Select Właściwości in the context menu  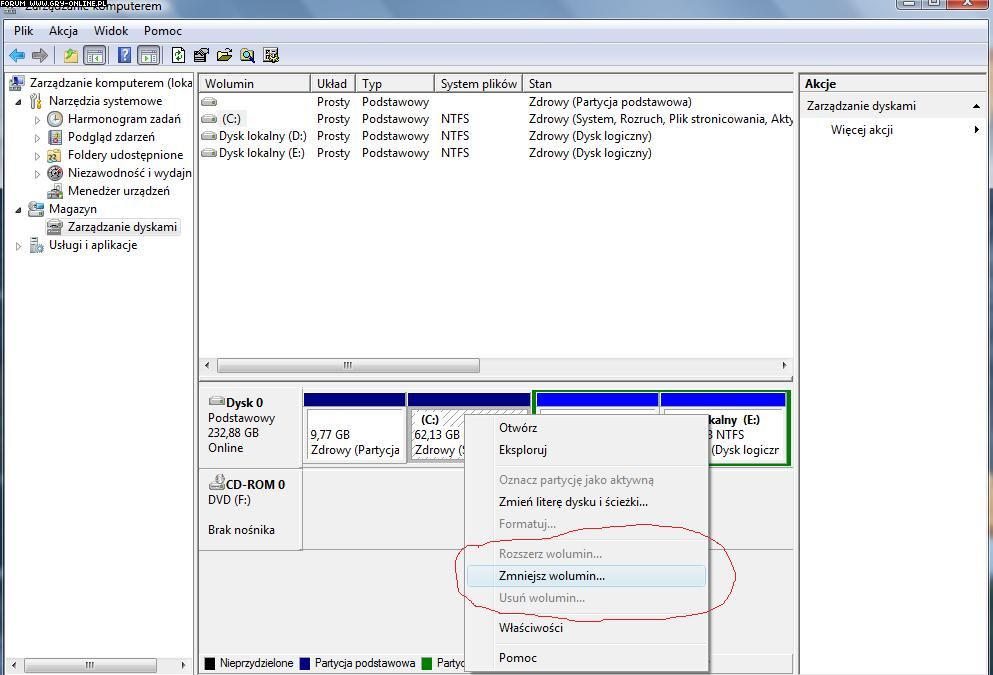coord(531,628)
